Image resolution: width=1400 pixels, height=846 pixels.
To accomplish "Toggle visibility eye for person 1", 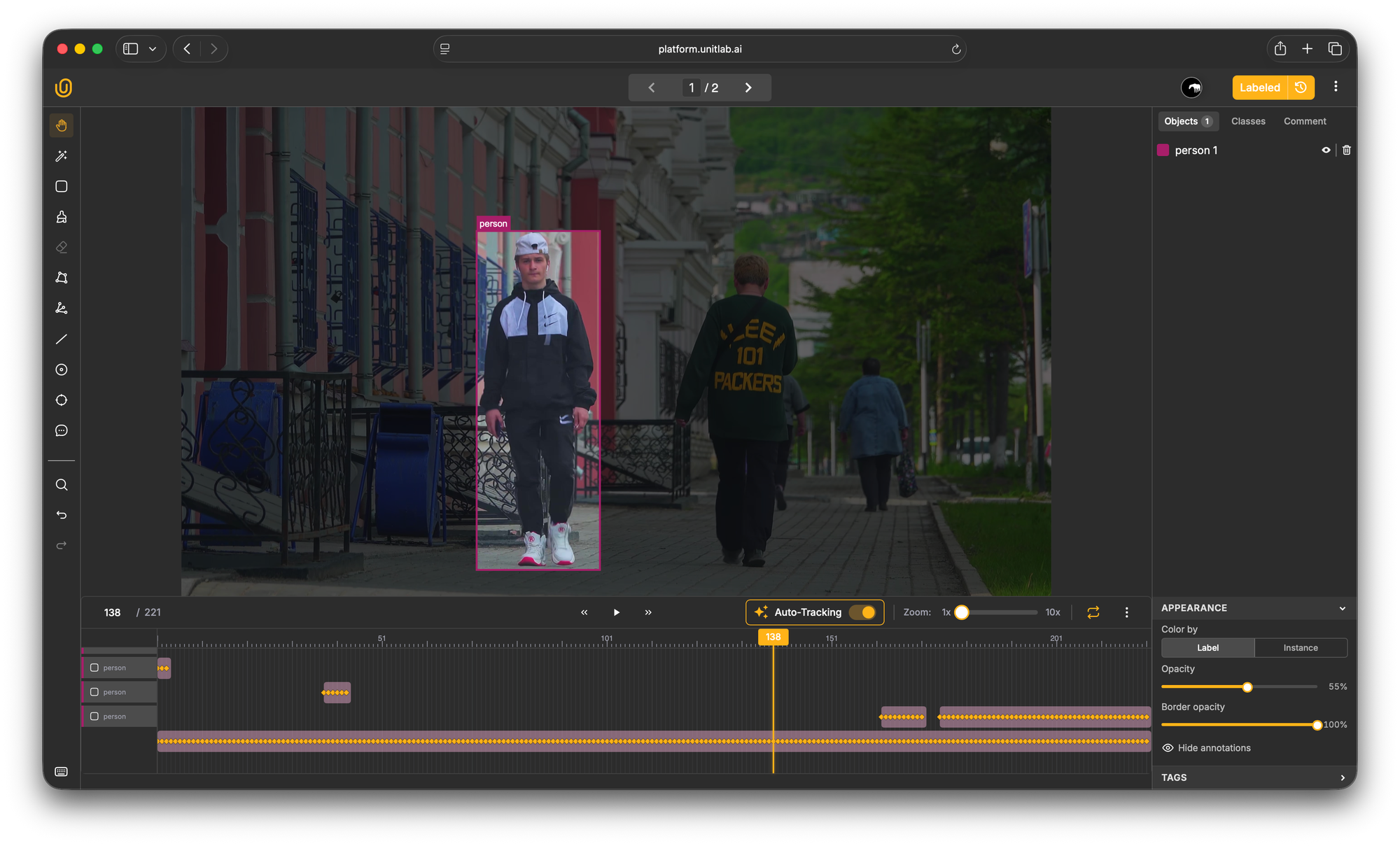I will point(1326,150).
